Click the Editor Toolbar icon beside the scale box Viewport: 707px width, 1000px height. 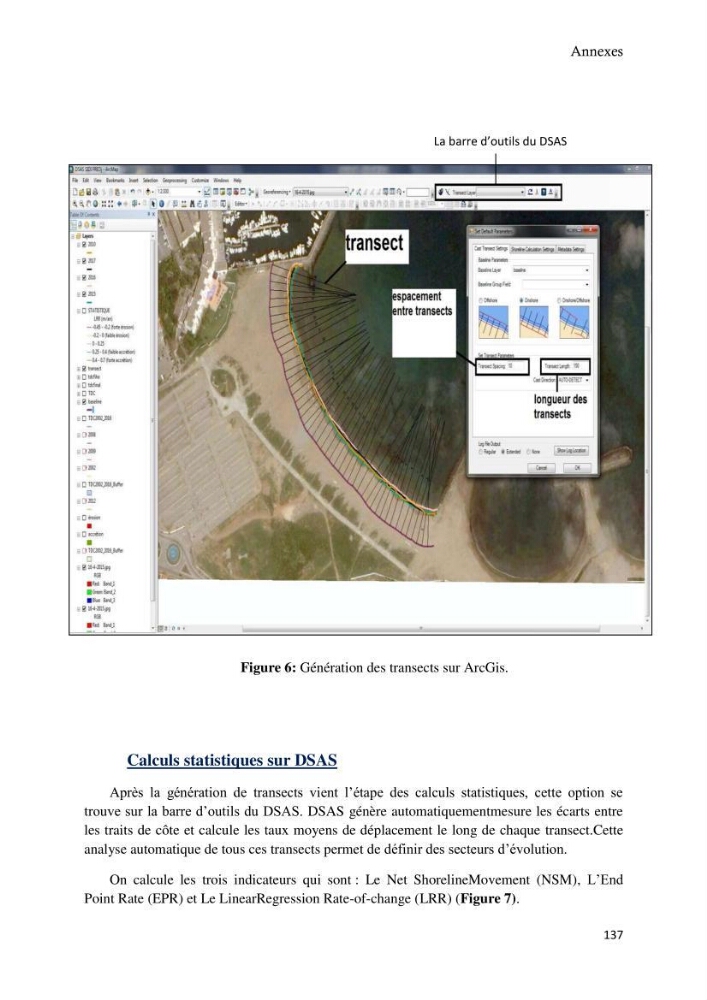[207, 191]
